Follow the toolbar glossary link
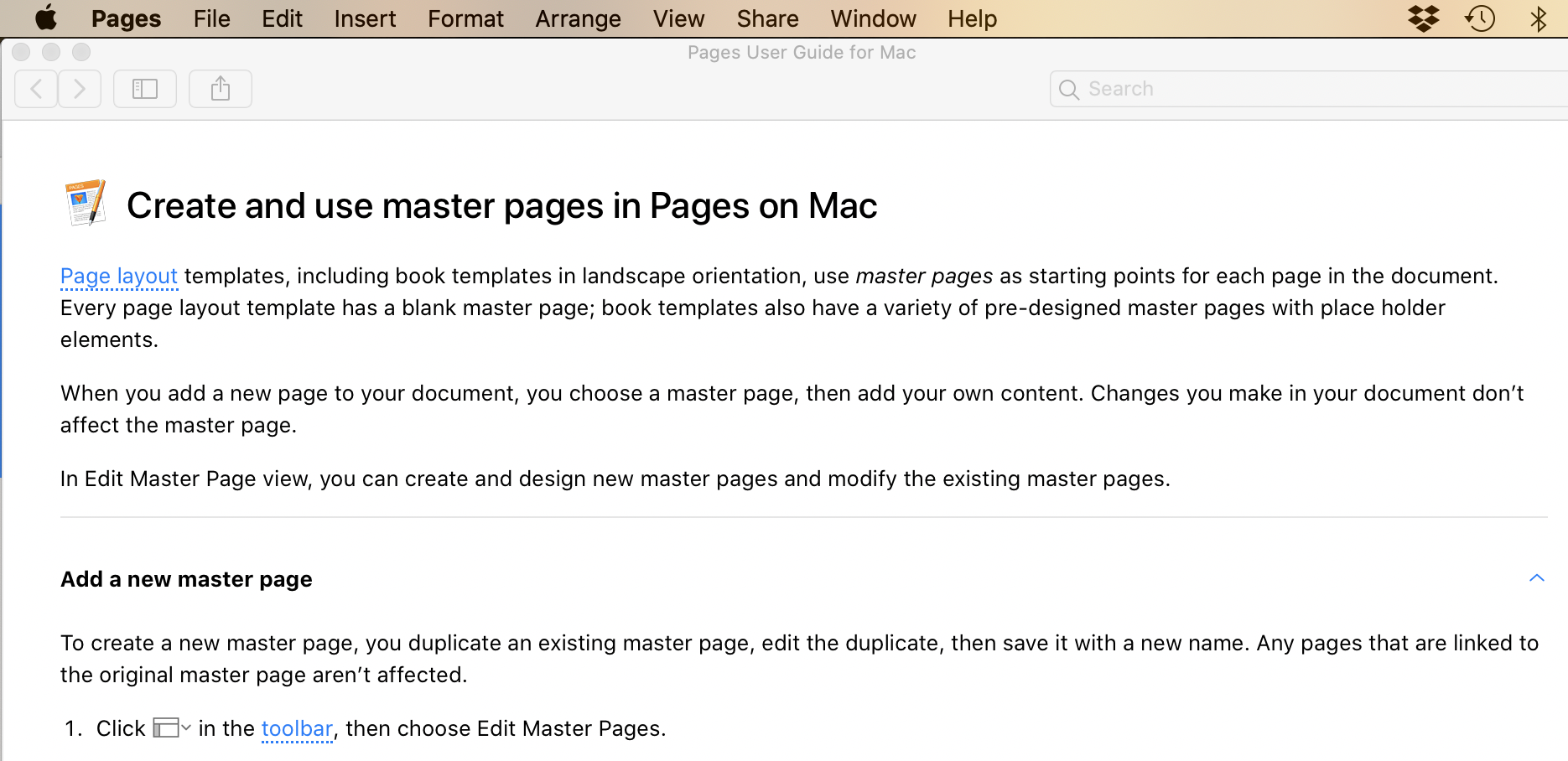The width and height of the screenshot is (1568, 761). 297,729
